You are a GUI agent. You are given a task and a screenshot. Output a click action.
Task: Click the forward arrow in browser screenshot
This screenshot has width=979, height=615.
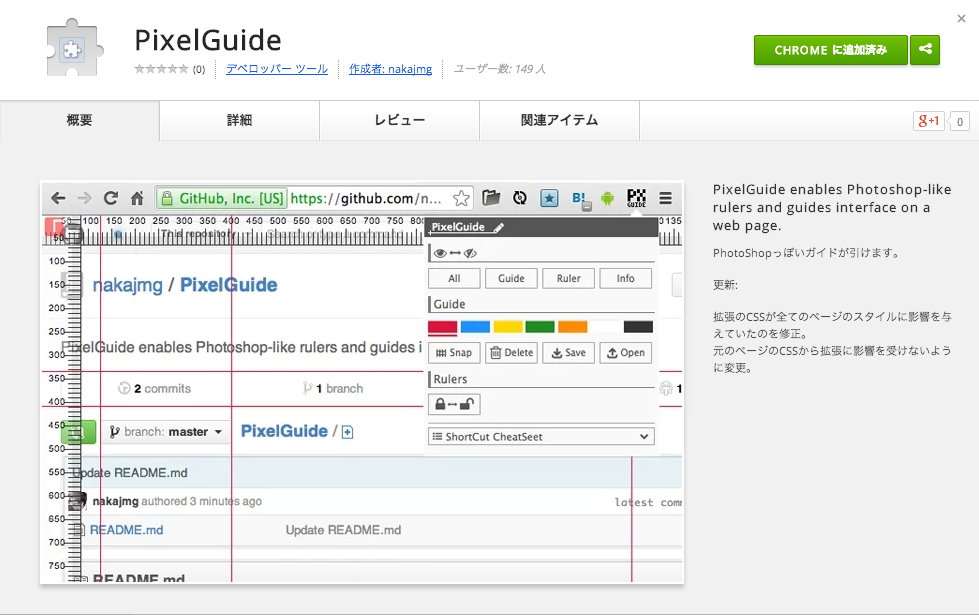(x=84, y=199)
